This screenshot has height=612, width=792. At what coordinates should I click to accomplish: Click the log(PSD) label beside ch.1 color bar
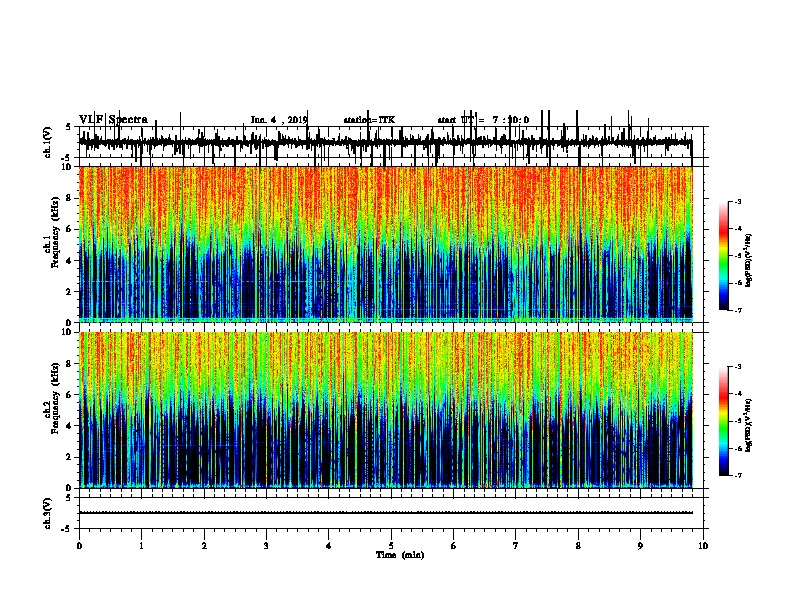click(748, 261)
